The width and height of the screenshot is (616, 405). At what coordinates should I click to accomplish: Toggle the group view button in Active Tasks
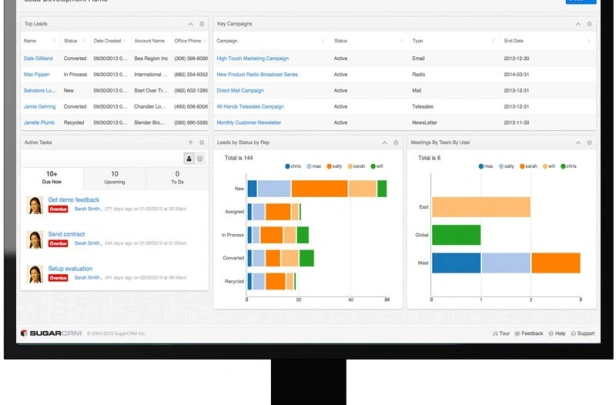pos(200,158)
